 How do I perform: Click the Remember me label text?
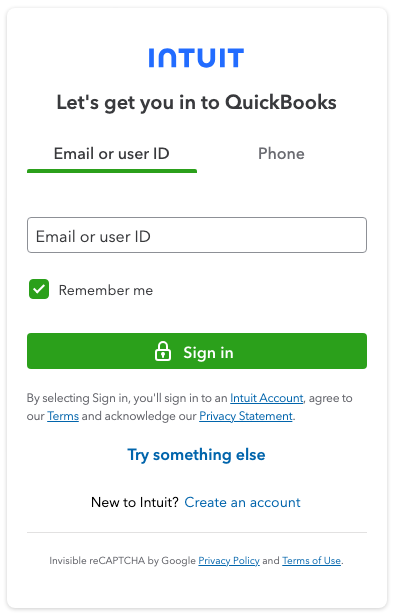(106, 290)
